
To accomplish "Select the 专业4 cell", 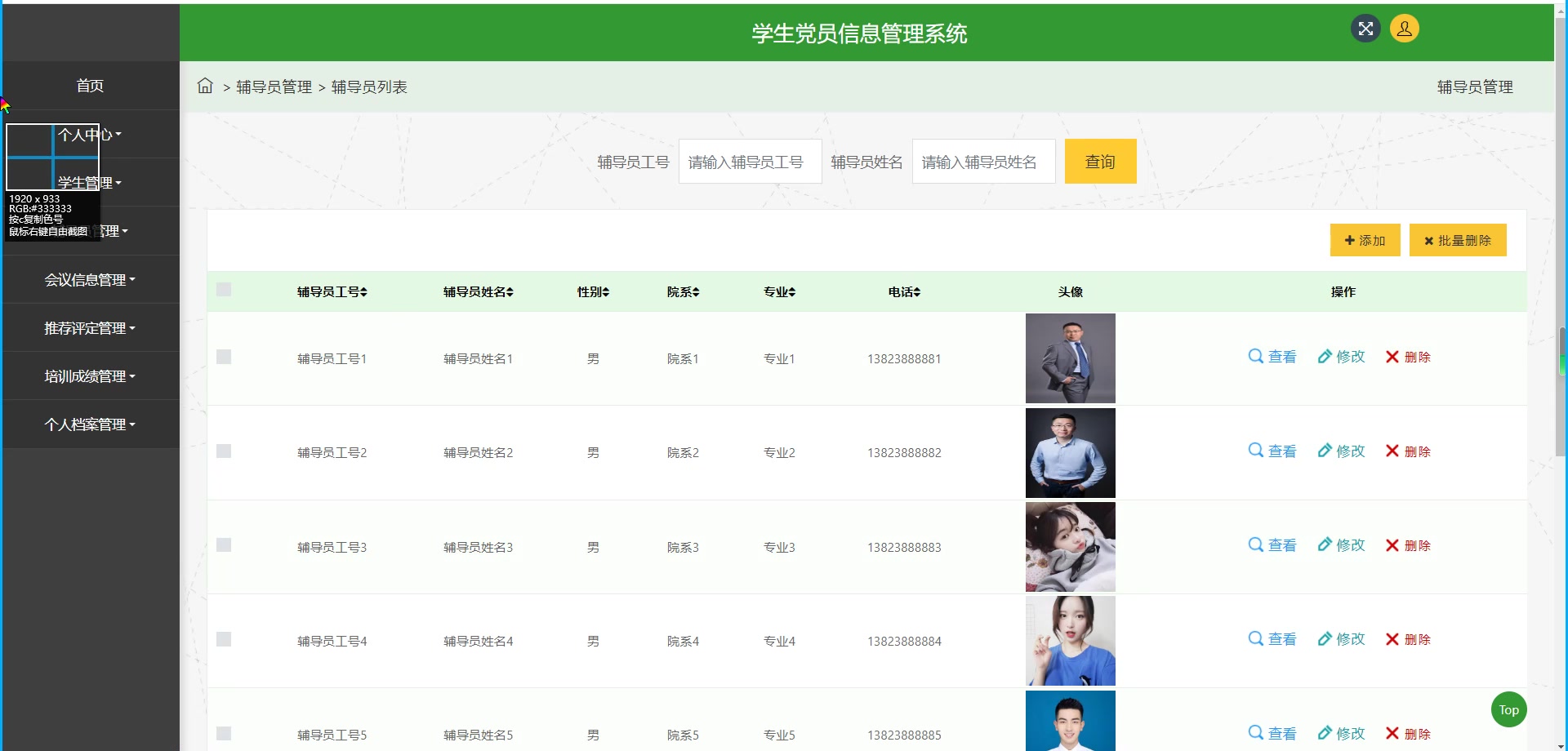I will pos(779,641).
